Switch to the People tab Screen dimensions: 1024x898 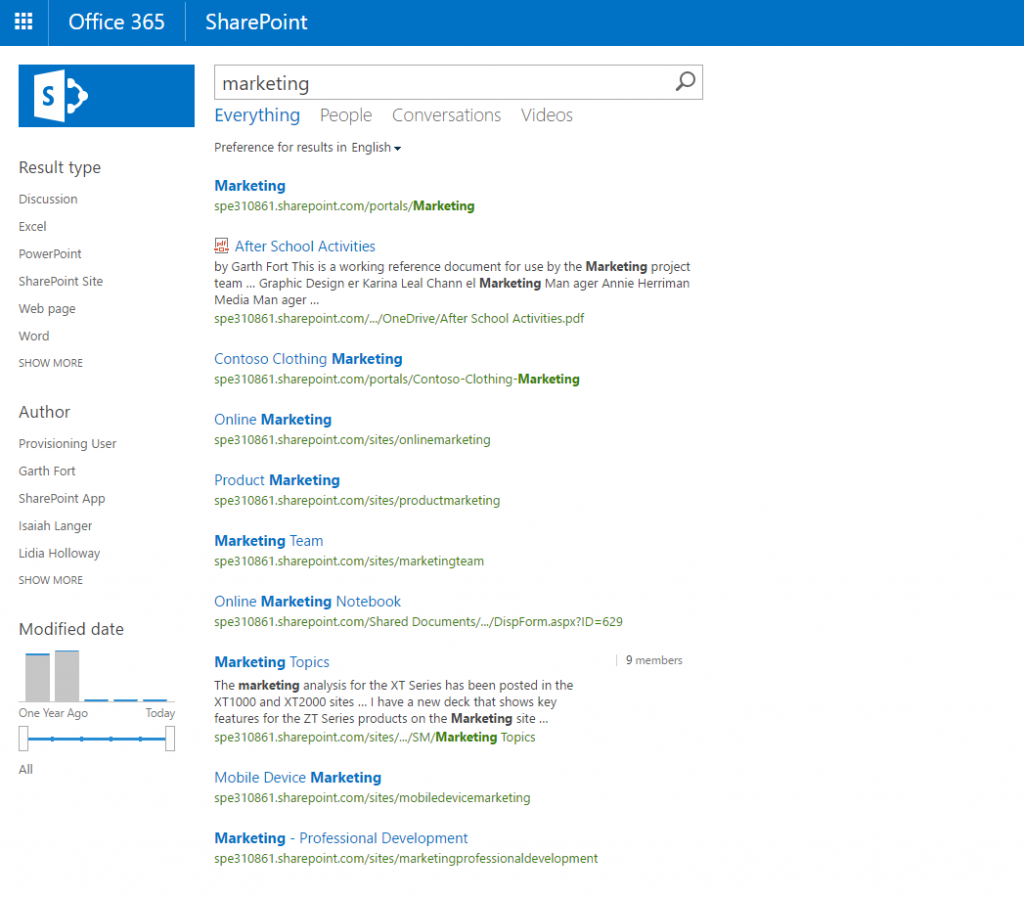(345, 115)
